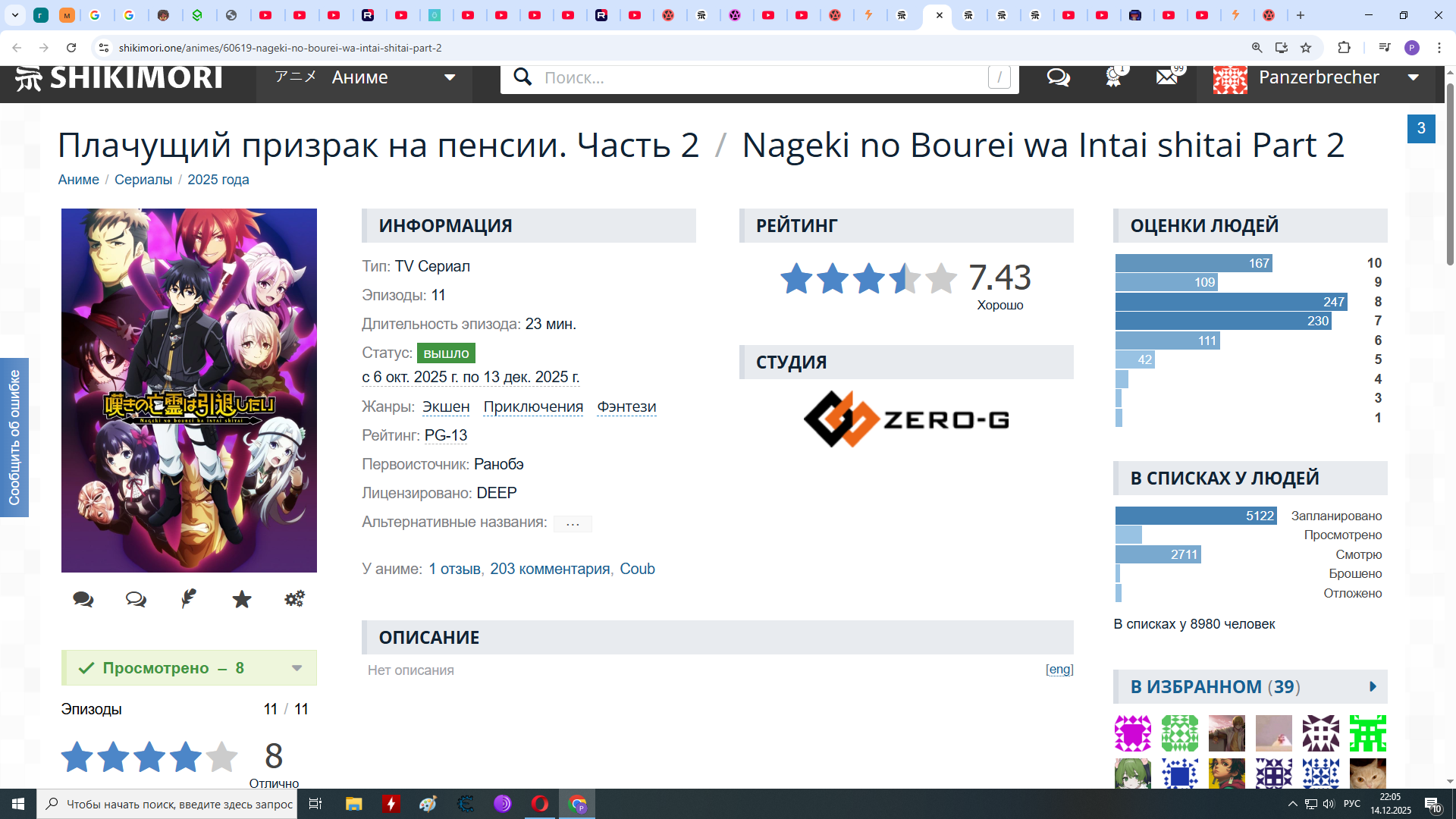
Task: Open the gears settings icon under poster
Action: click(294, 599)
